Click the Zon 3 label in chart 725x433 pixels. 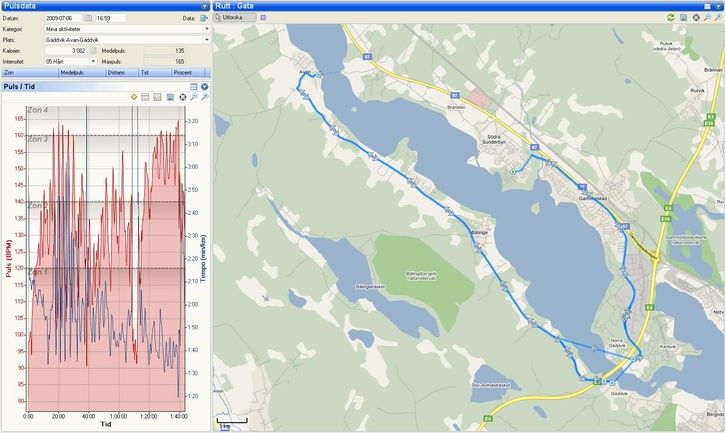[37, 139]
